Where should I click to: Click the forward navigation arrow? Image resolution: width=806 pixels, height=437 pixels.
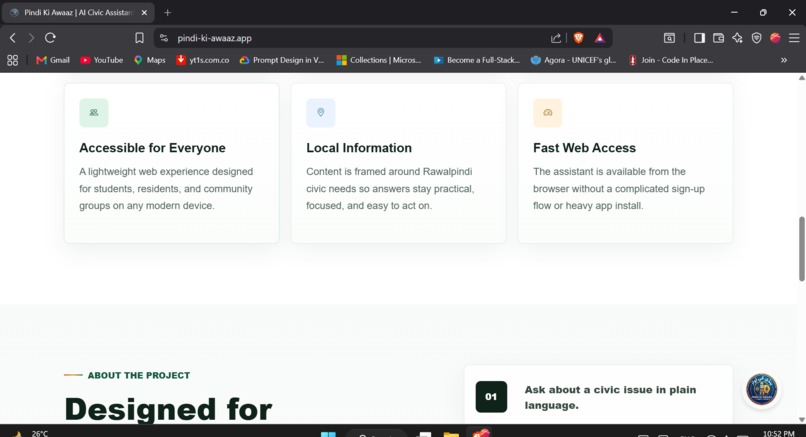coord(31,38)
